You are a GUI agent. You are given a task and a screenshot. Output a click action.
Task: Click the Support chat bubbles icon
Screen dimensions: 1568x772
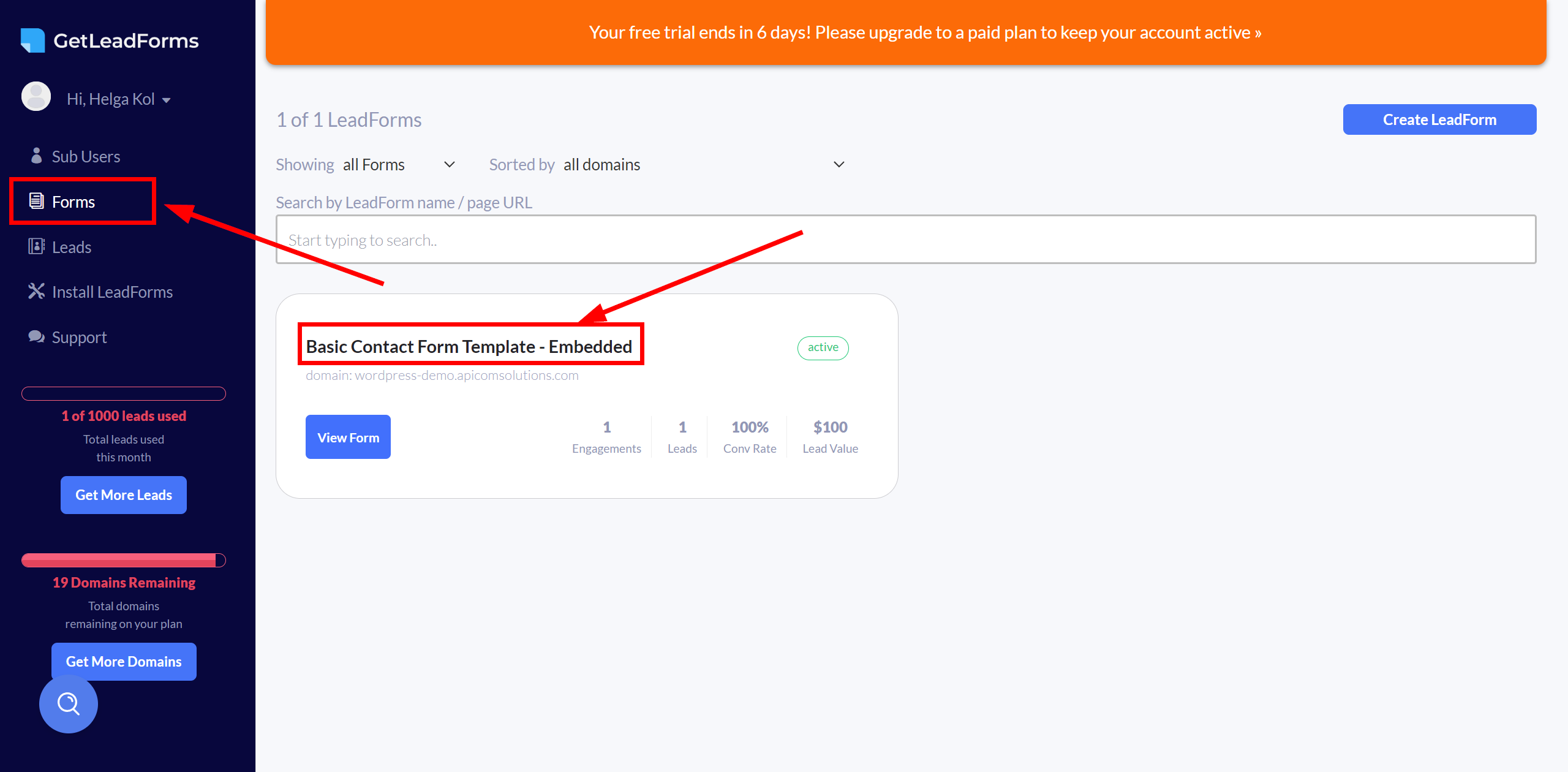pos(37,337)
